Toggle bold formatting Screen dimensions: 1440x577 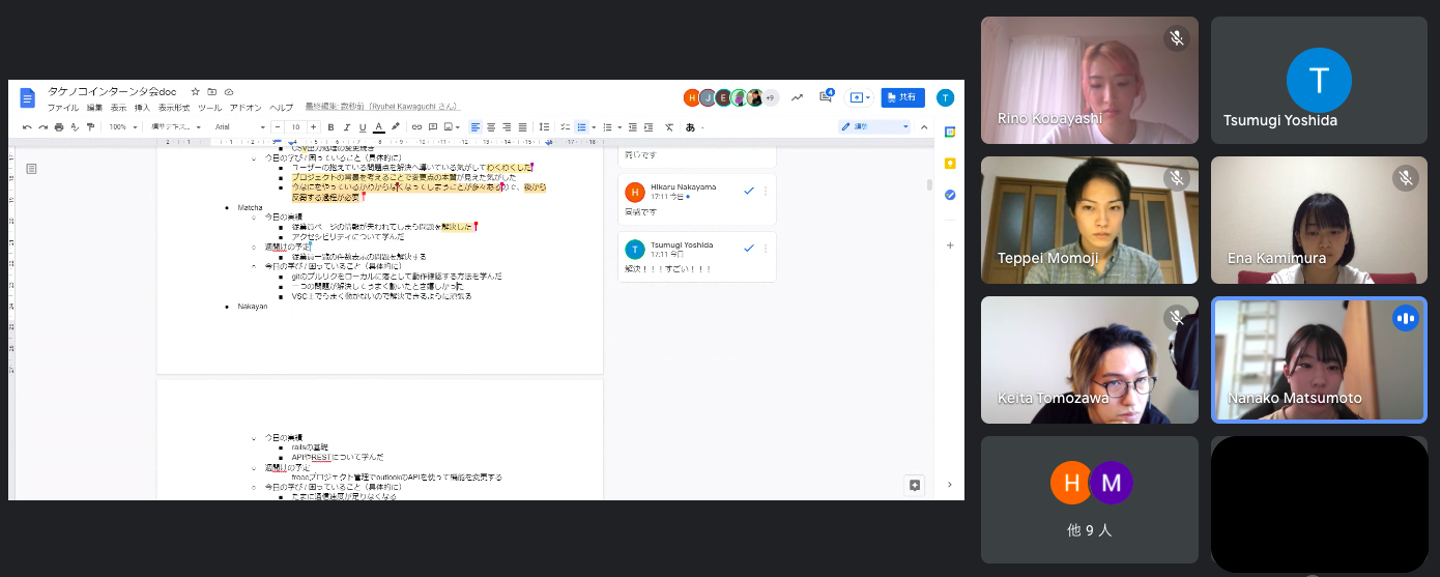tap(331, 127)
